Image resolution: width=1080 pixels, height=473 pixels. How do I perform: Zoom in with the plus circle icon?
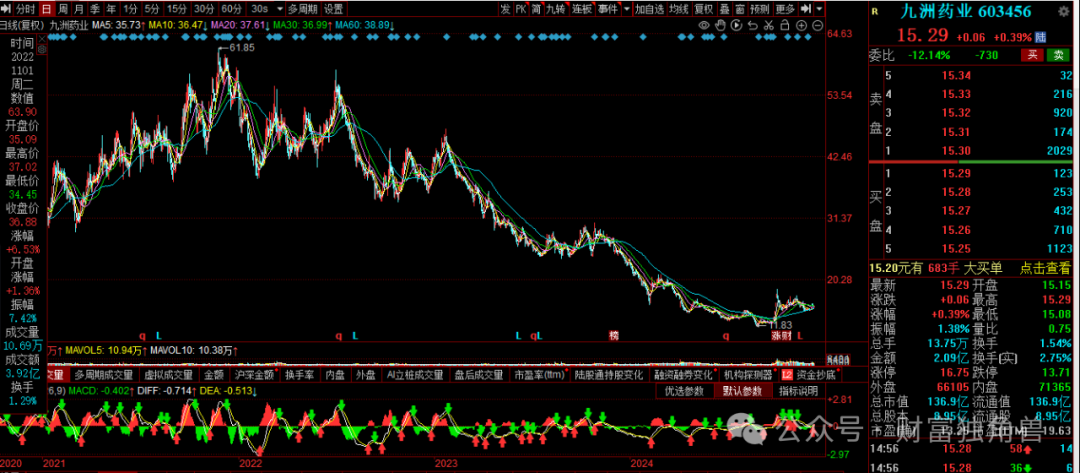799,24
